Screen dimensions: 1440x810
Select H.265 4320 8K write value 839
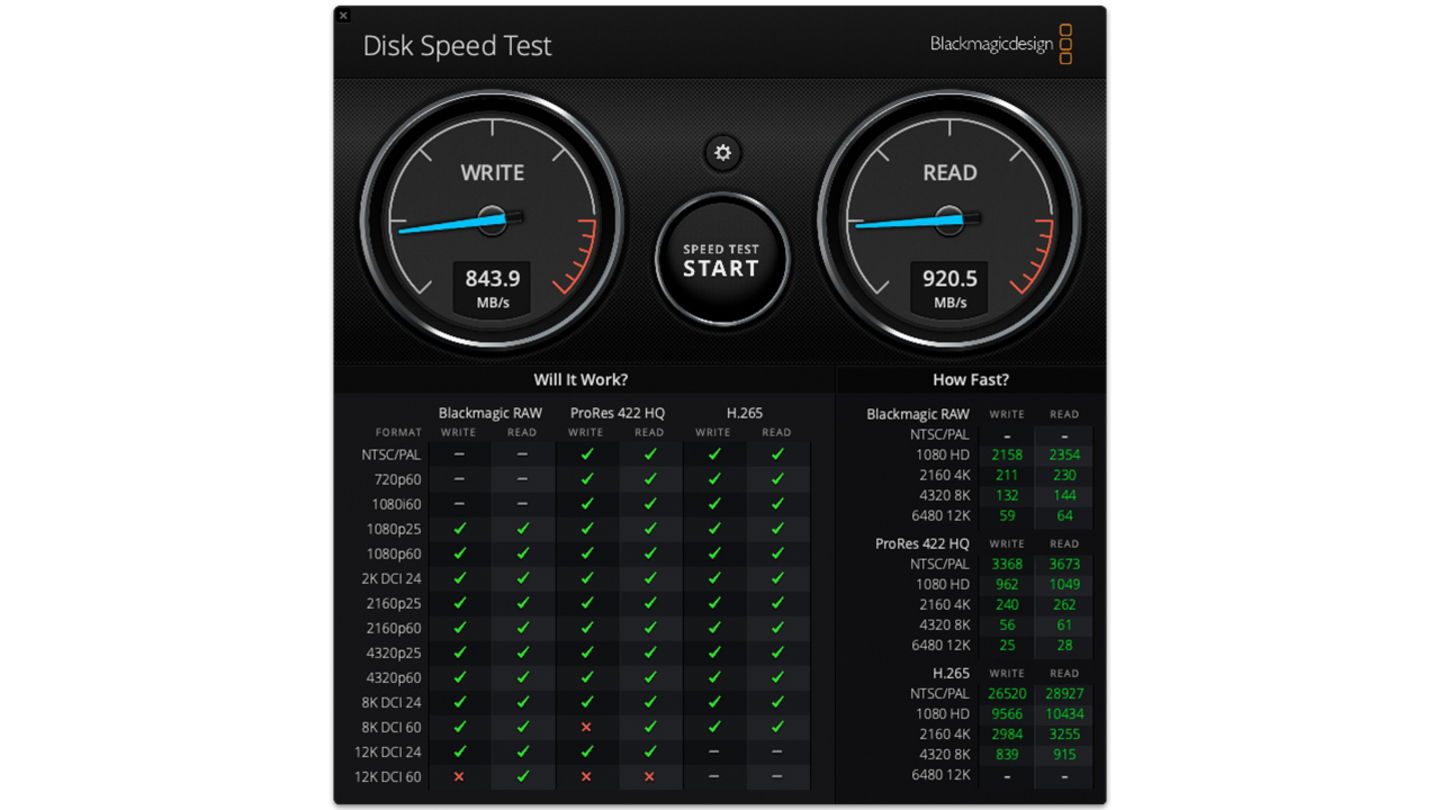[1007, 755]
